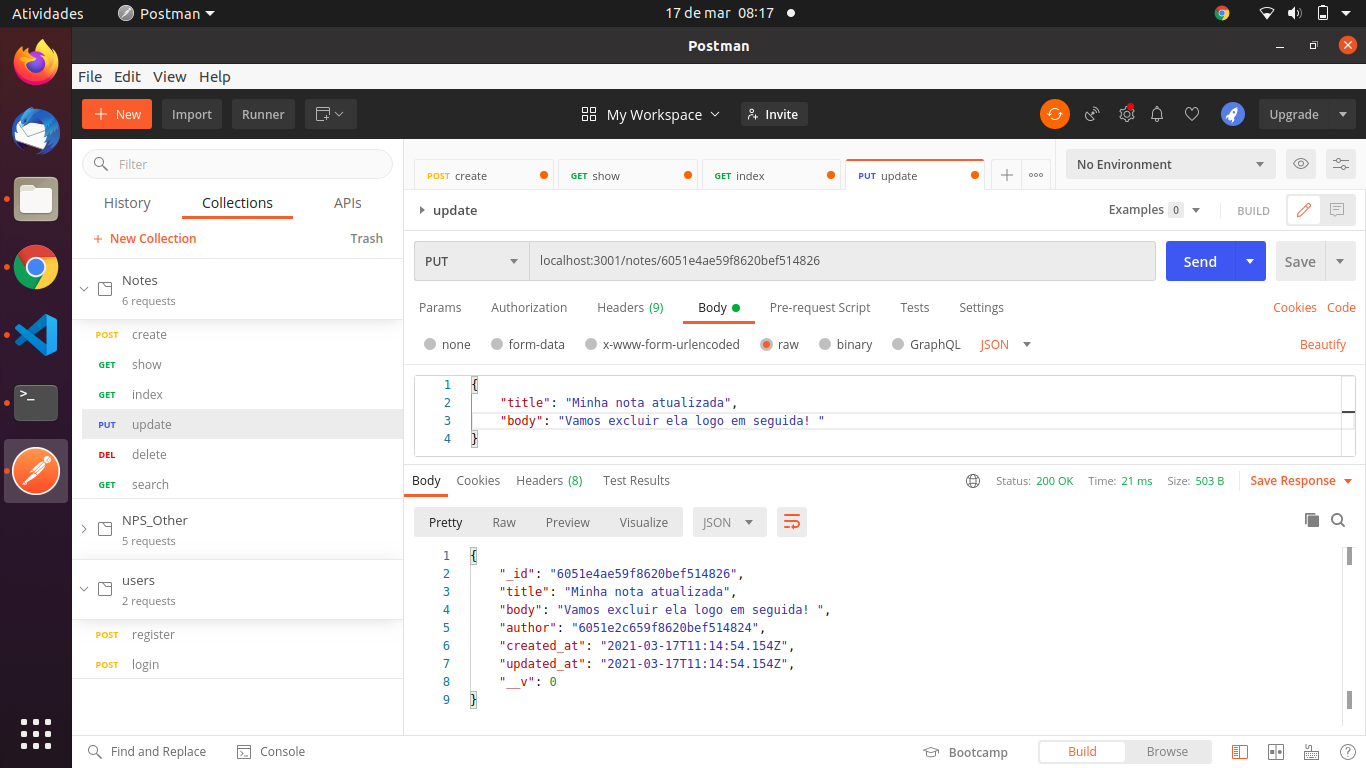Open the My Workspace dropdown
1366x768 pixels.
tap(651, 114)
